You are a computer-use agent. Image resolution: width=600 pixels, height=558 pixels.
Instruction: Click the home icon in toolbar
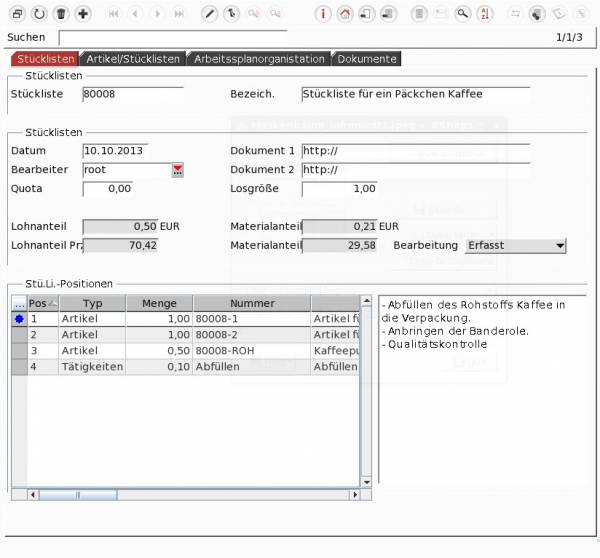344,14
